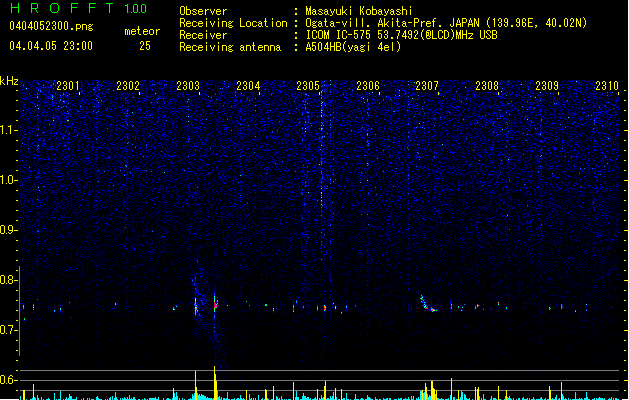Image resolution: width=629 pixels, height=400 pixels.
Task: Click the 1.0 kHz axis label
Action: pyautogui.click(x=9, y=180)
